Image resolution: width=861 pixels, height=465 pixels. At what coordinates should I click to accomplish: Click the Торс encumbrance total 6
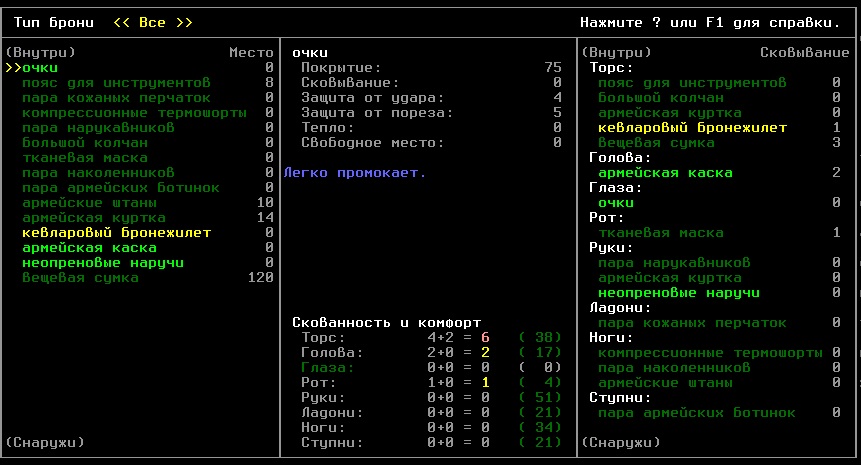pos(485,338)
